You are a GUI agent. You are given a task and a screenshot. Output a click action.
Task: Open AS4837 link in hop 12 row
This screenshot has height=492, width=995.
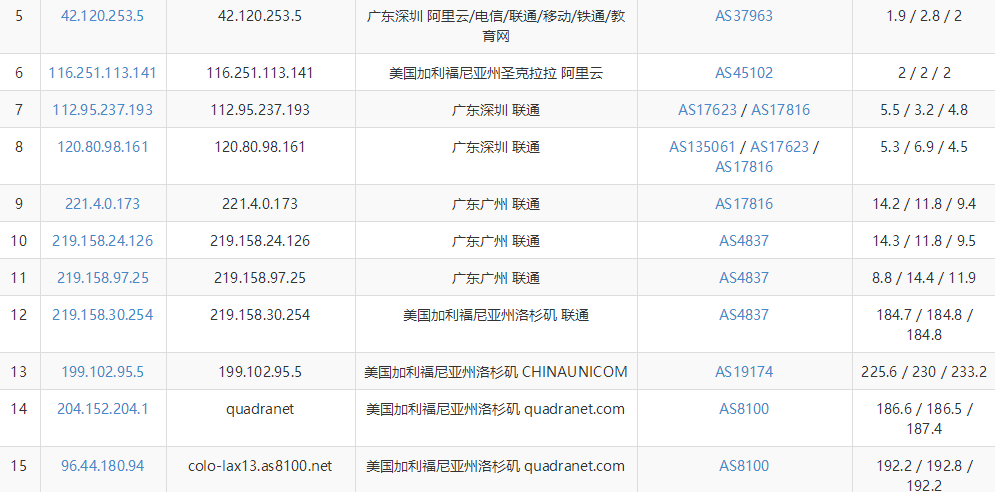point(744,314)
